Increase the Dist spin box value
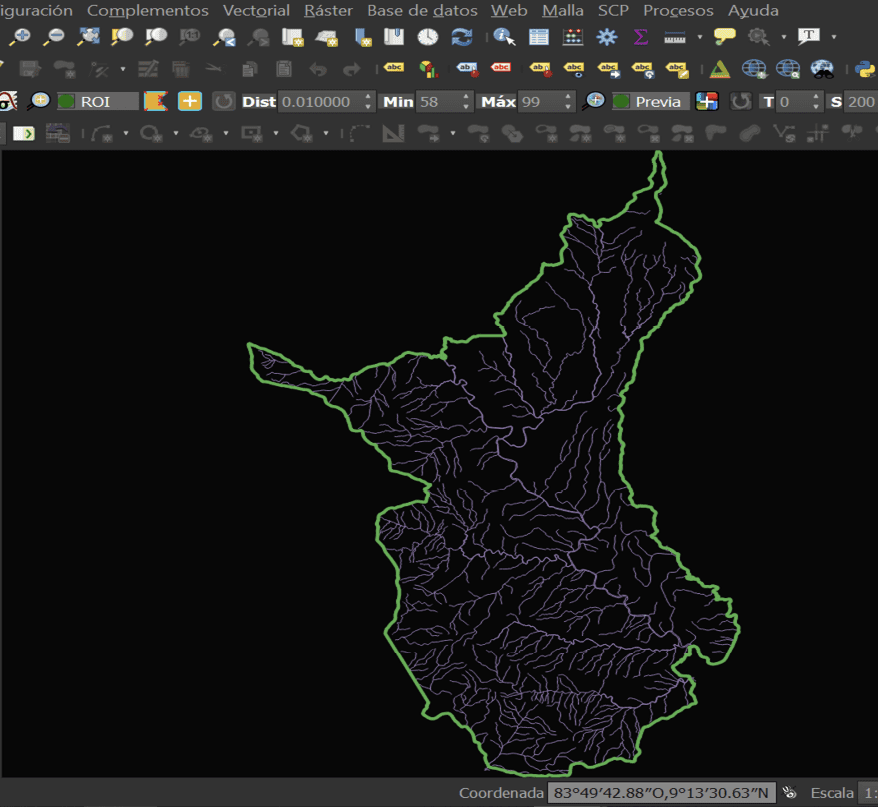Viewport: 878px width, 807px height. point(368,97)
